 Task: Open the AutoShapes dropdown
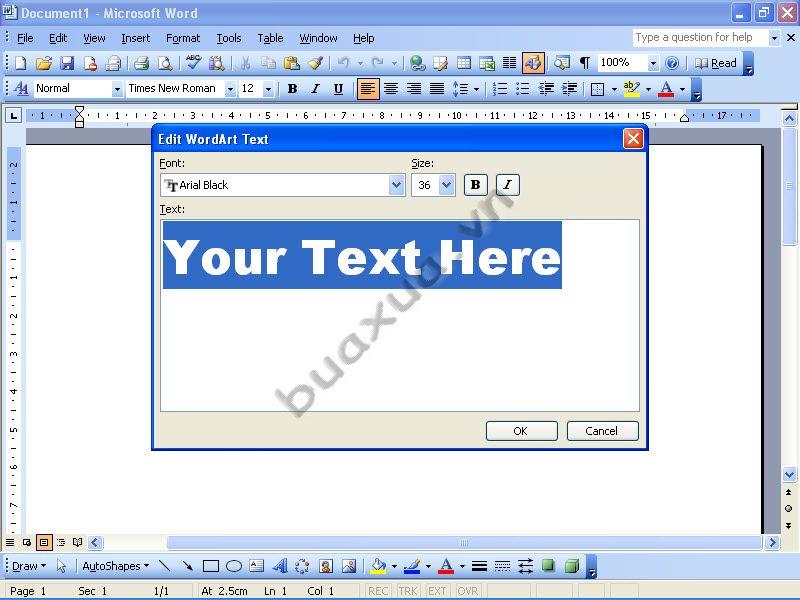coord(116,566)
